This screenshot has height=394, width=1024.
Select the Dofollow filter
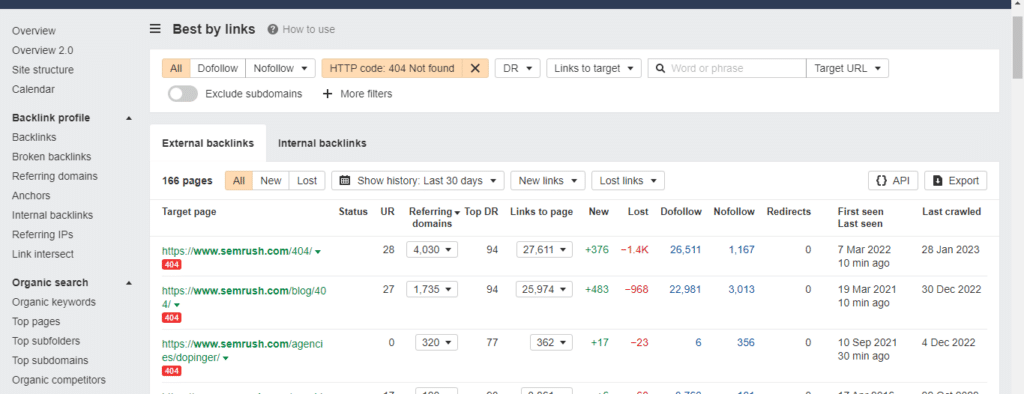tap(218, 68)
